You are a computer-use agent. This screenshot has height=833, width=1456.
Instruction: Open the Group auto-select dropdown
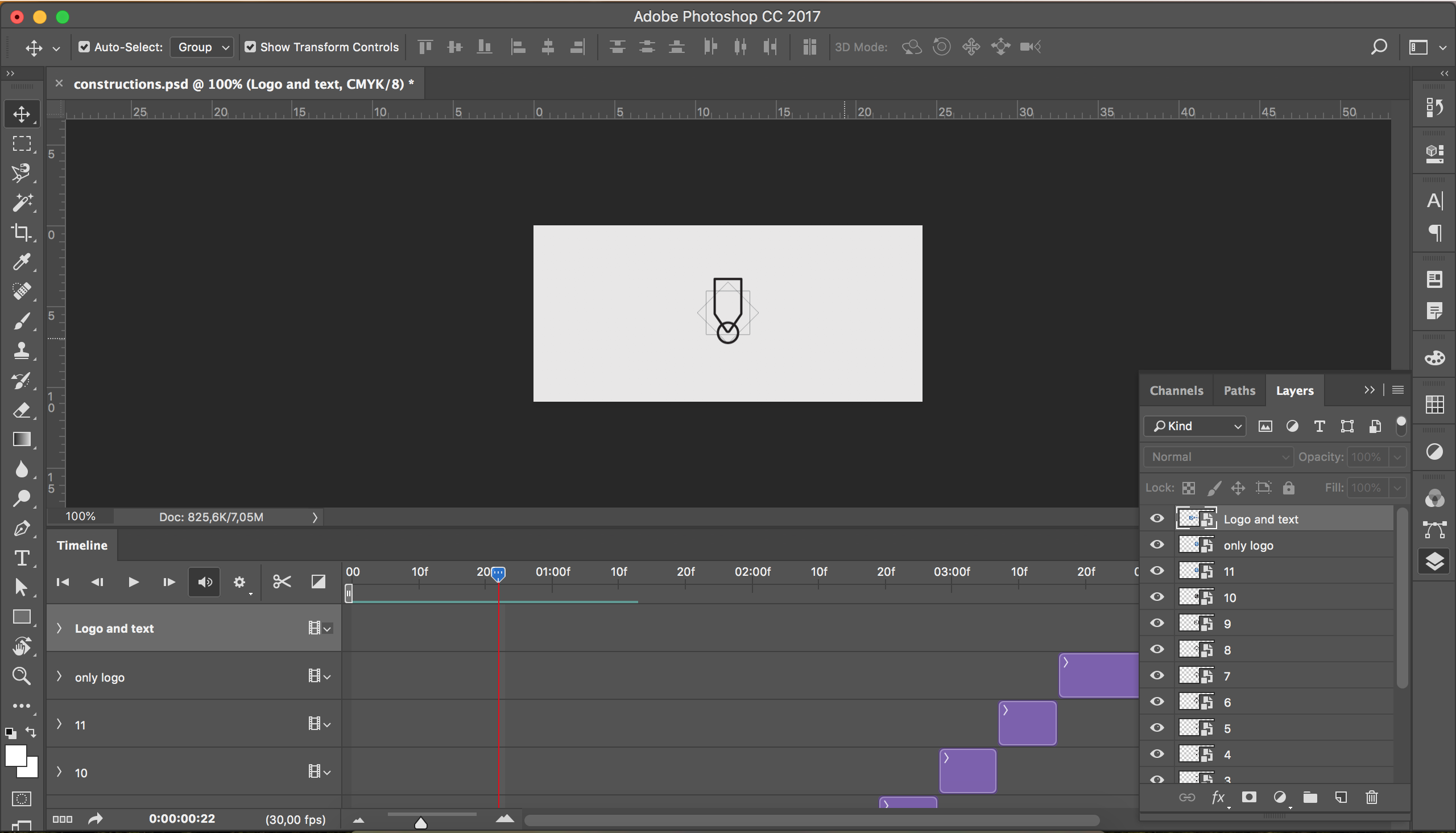(202, 47)
